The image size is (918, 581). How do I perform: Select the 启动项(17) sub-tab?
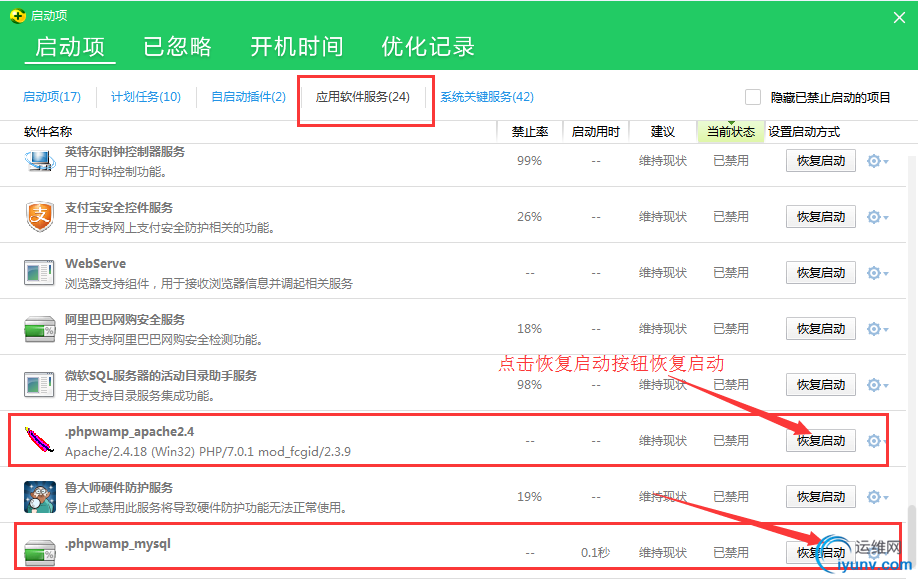pos(52,97)
